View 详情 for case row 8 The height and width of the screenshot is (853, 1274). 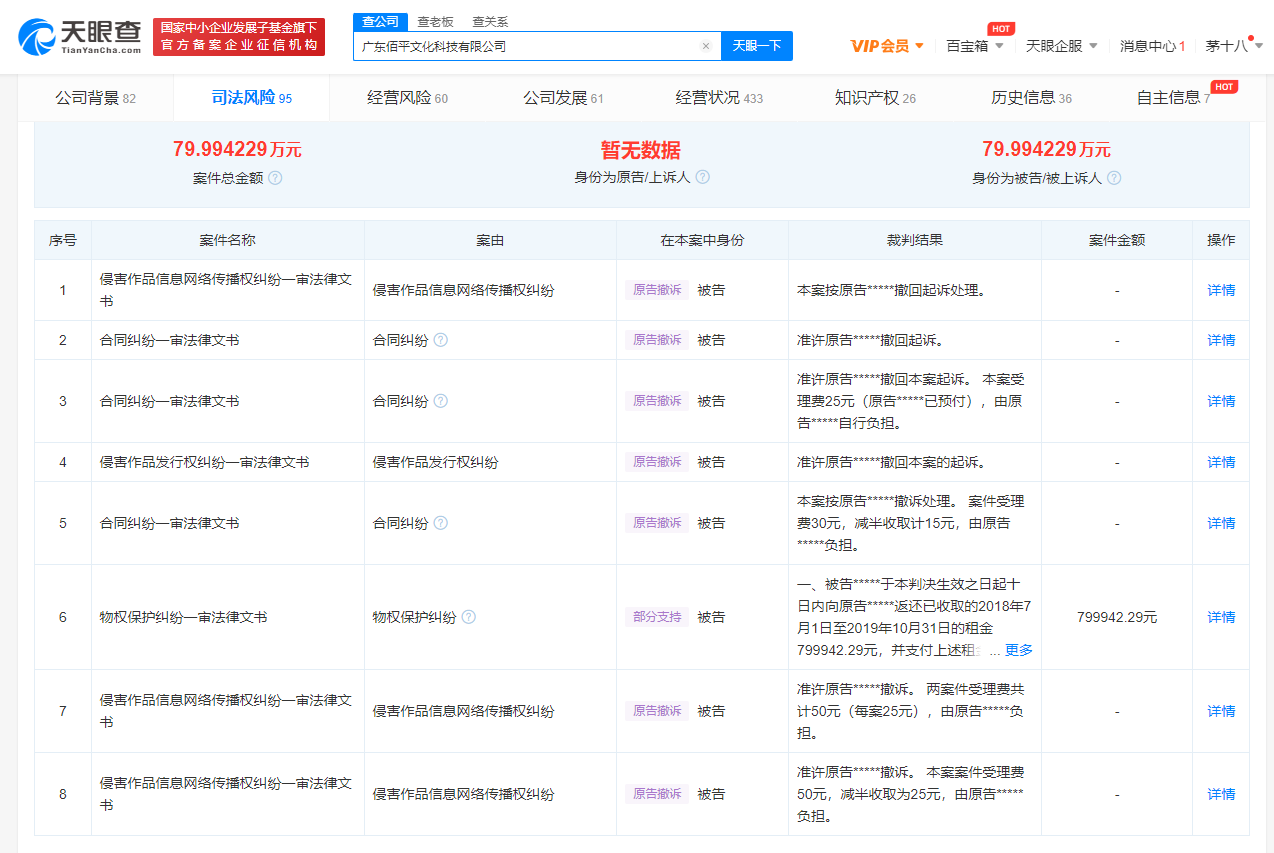tap(1221, 794)
